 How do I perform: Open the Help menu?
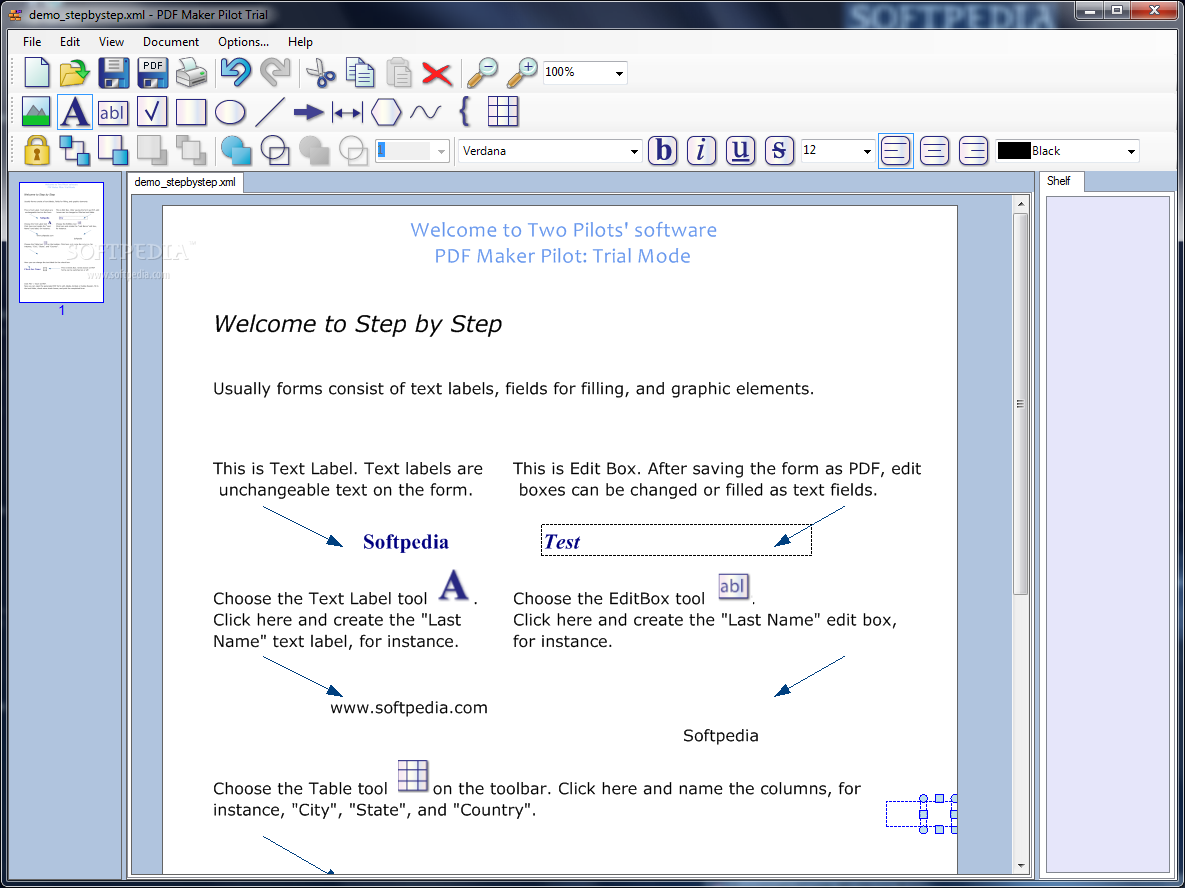click(x=300, y=42)
